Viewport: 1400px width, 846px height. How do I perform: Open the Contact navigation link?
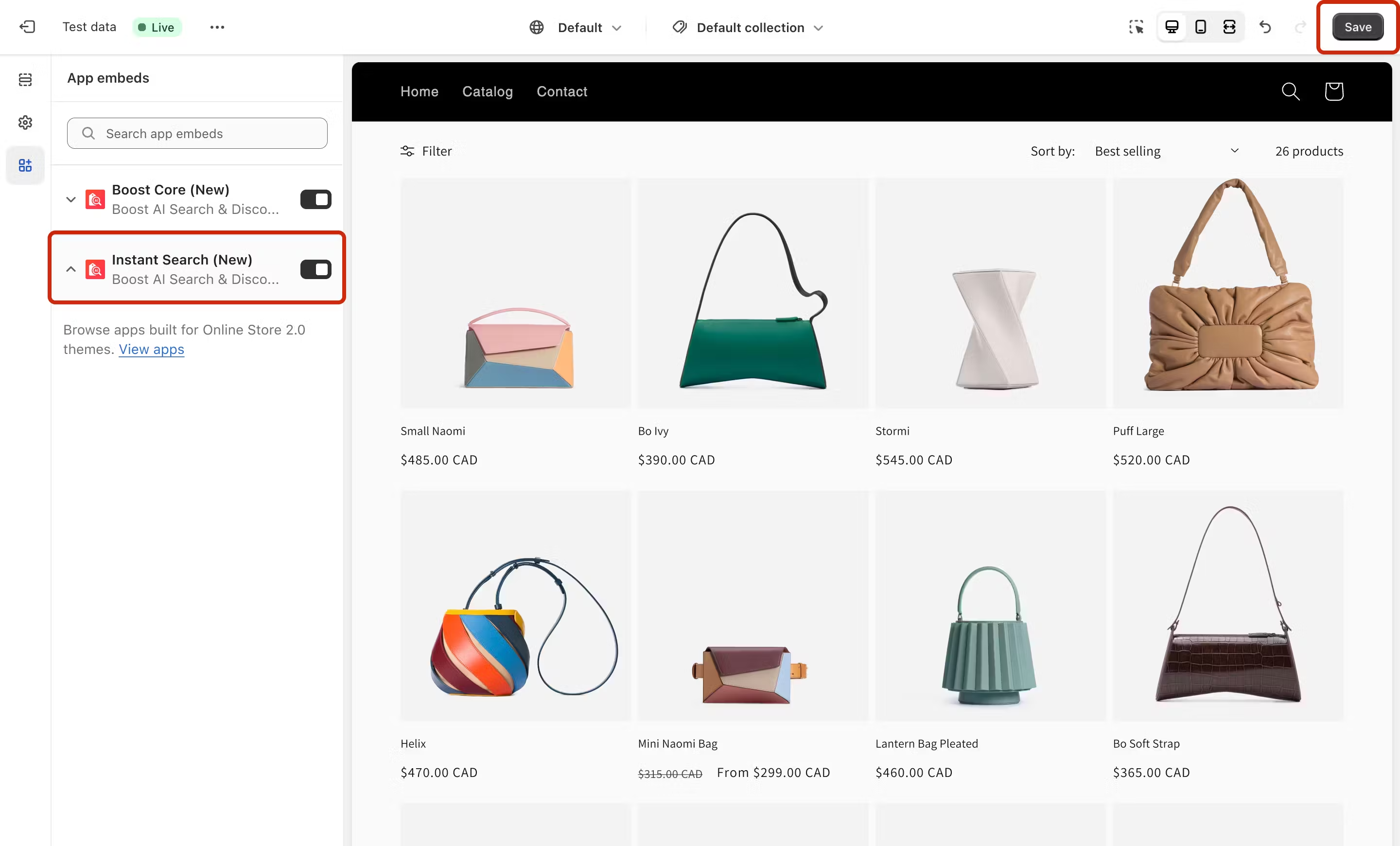click(x=561, y=91)
